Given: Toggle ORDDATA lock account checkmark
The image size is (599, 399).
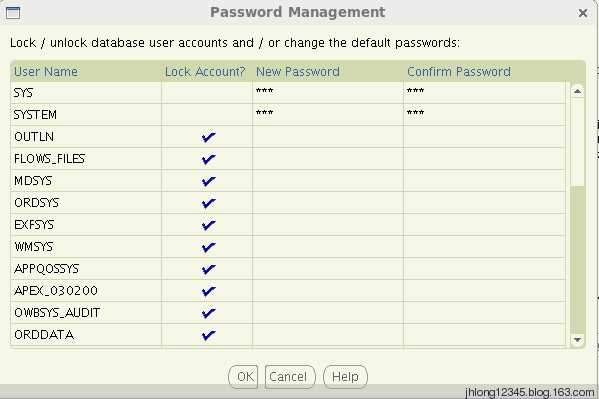Looking at the screenshot, I should tap(208, 335).
